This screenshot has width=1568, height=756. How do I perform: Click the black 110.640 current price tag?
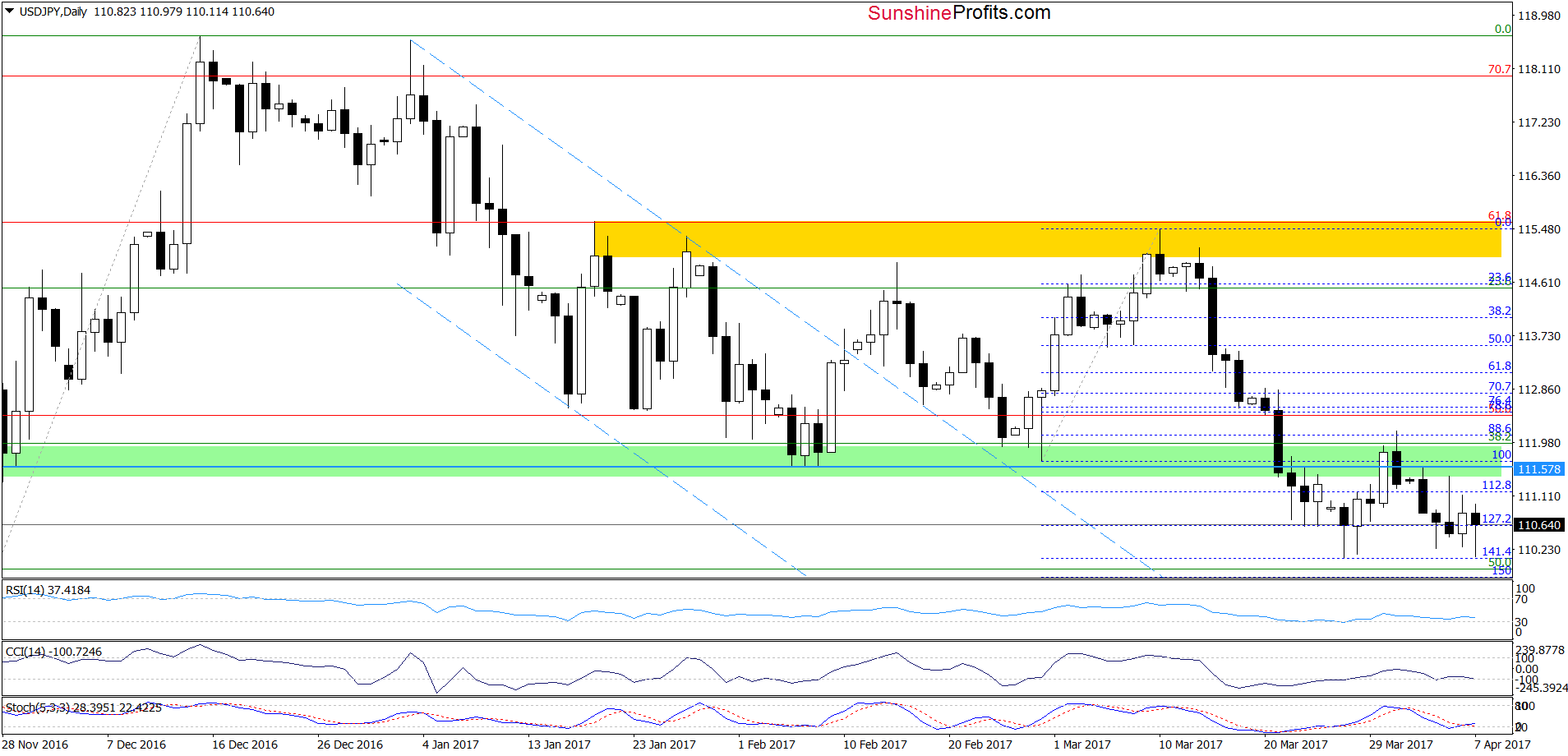1538,525
